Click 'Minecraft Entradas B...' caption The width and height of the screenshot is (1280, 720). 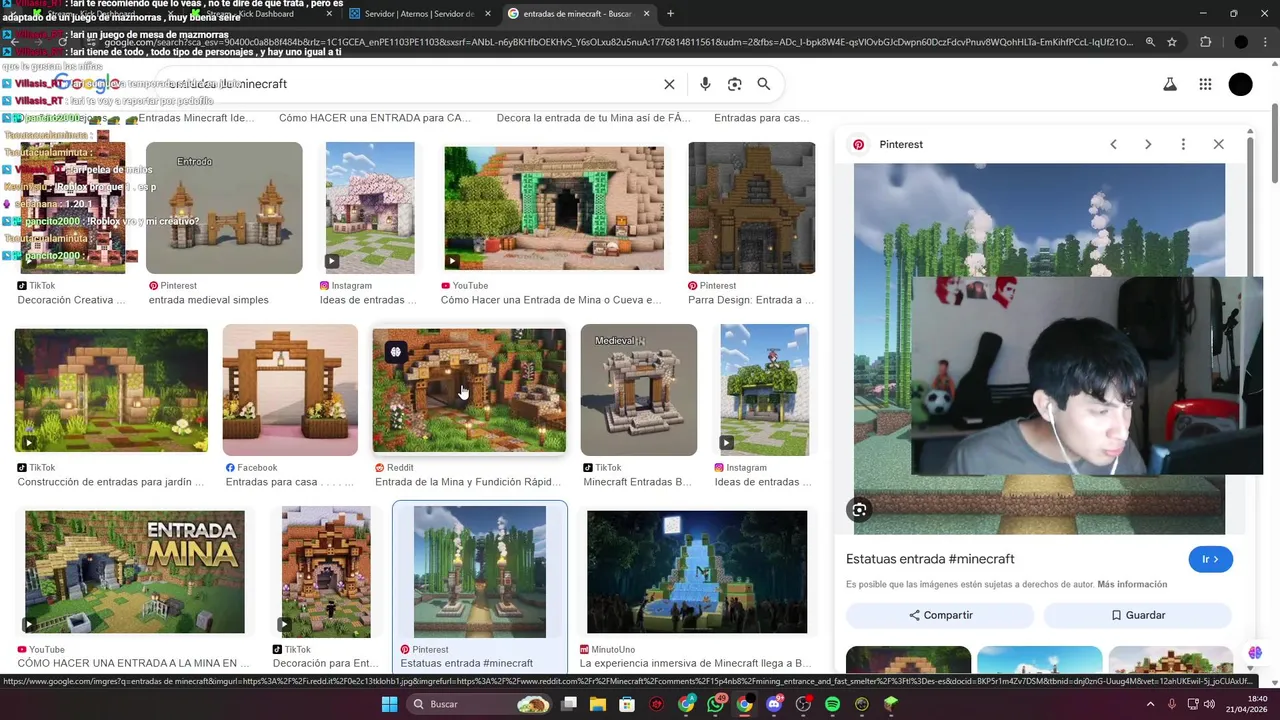click(x=638, y=482)
